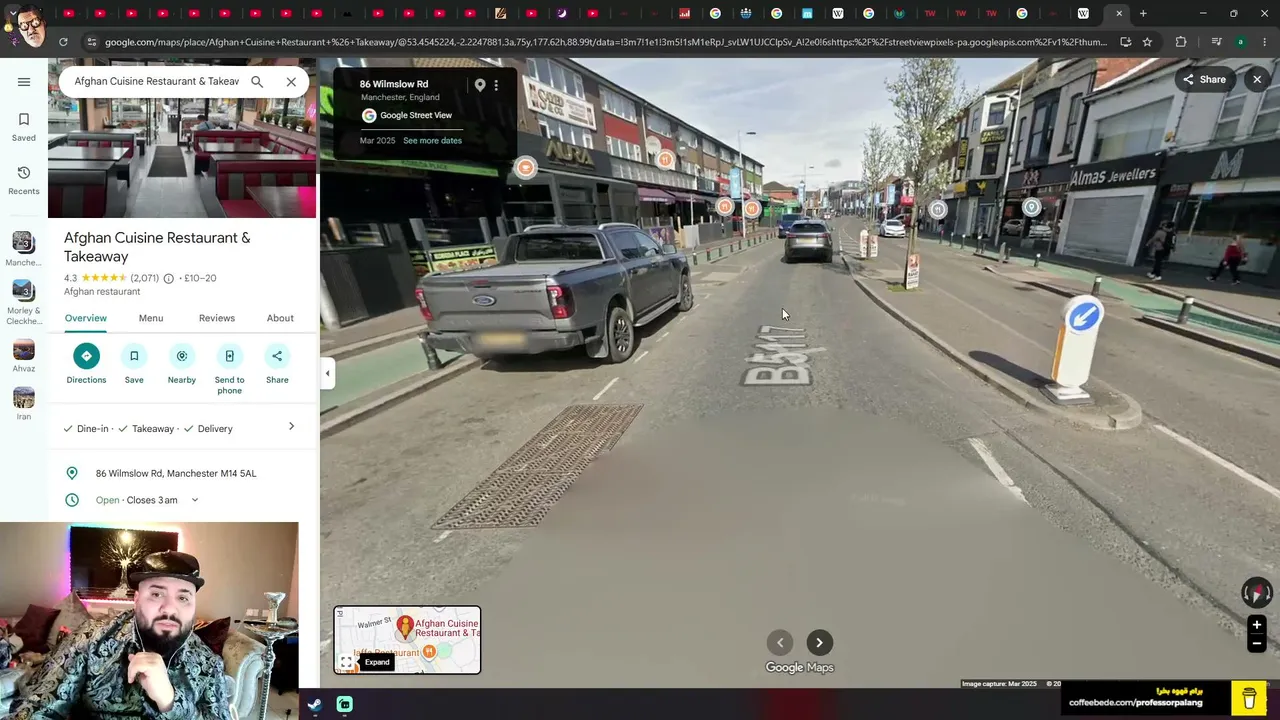Click the Chrome address bar URL
This screenshot has height=720, width=1280.
tap(605, 42)
